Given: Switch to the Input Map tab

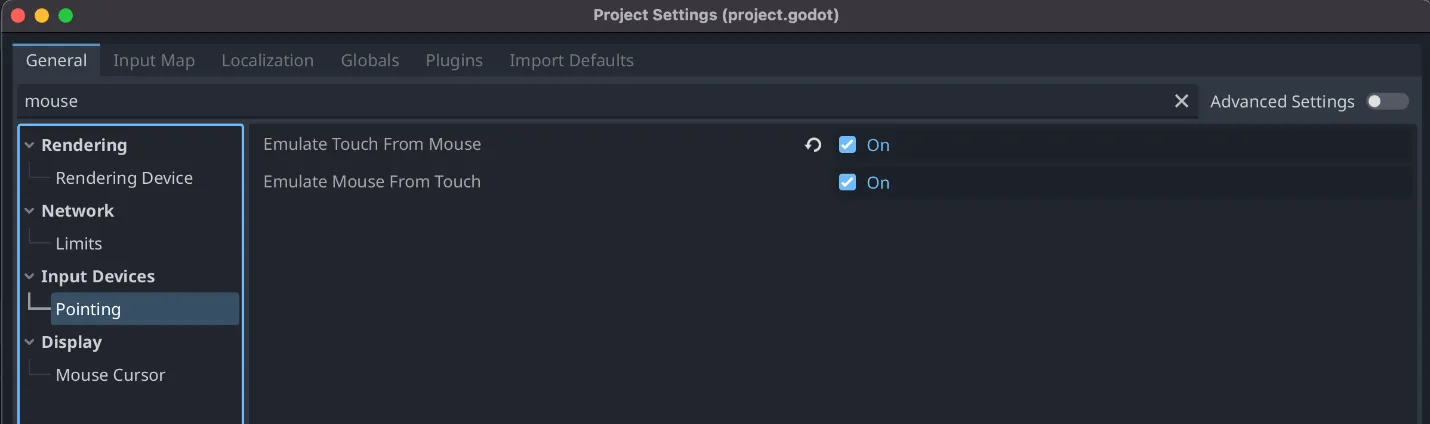Looking at the screenshot, I should [x=154, y=60].
